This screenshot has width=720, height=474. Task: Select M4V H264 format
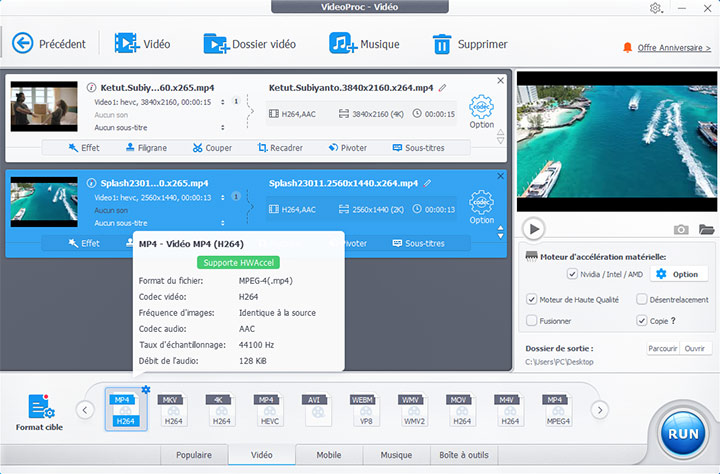(510, 410)
